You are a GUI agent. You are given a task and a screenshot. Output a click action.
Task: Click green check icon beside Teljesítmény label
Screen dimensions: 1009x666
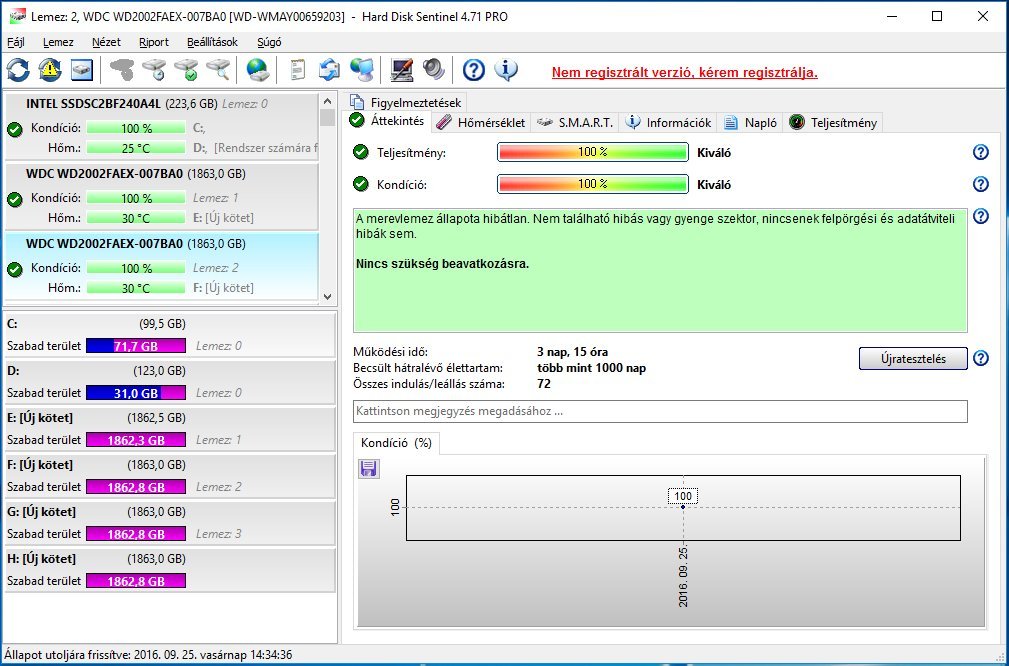click(x=361, y=153)
